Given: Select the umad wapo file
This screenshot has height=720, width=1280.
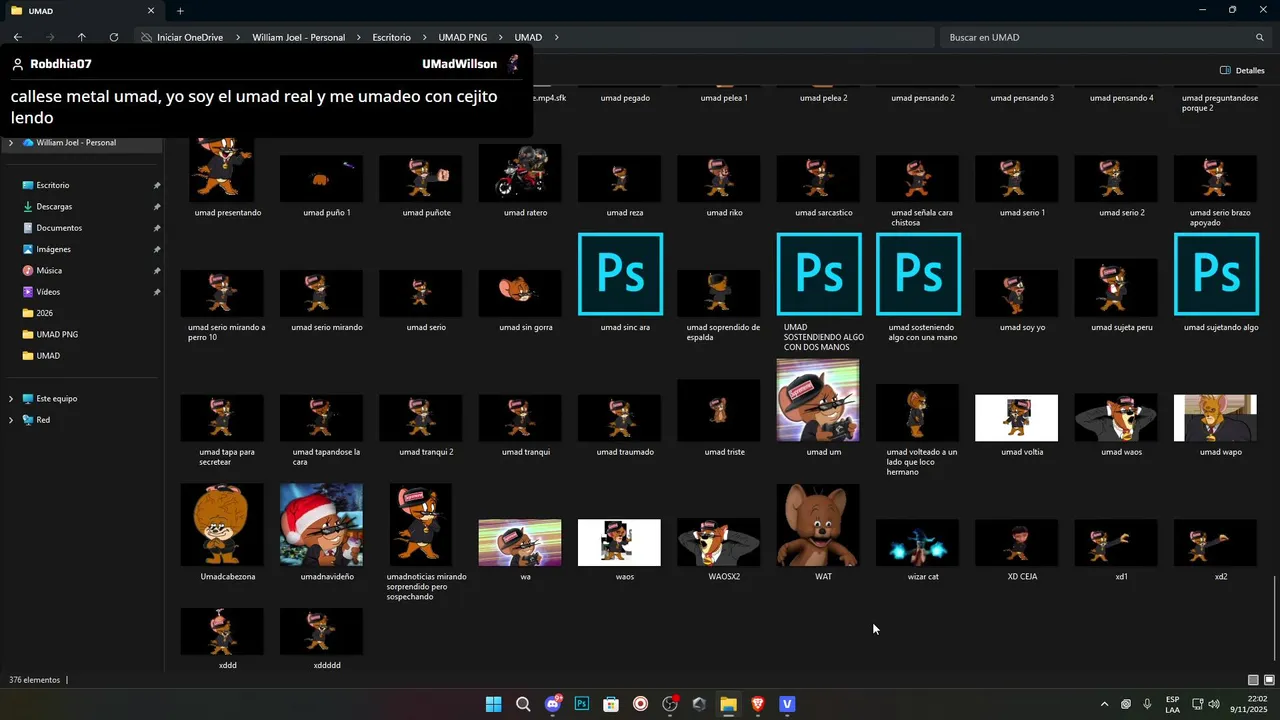Looking at the screenshot, I should 1215,418.
